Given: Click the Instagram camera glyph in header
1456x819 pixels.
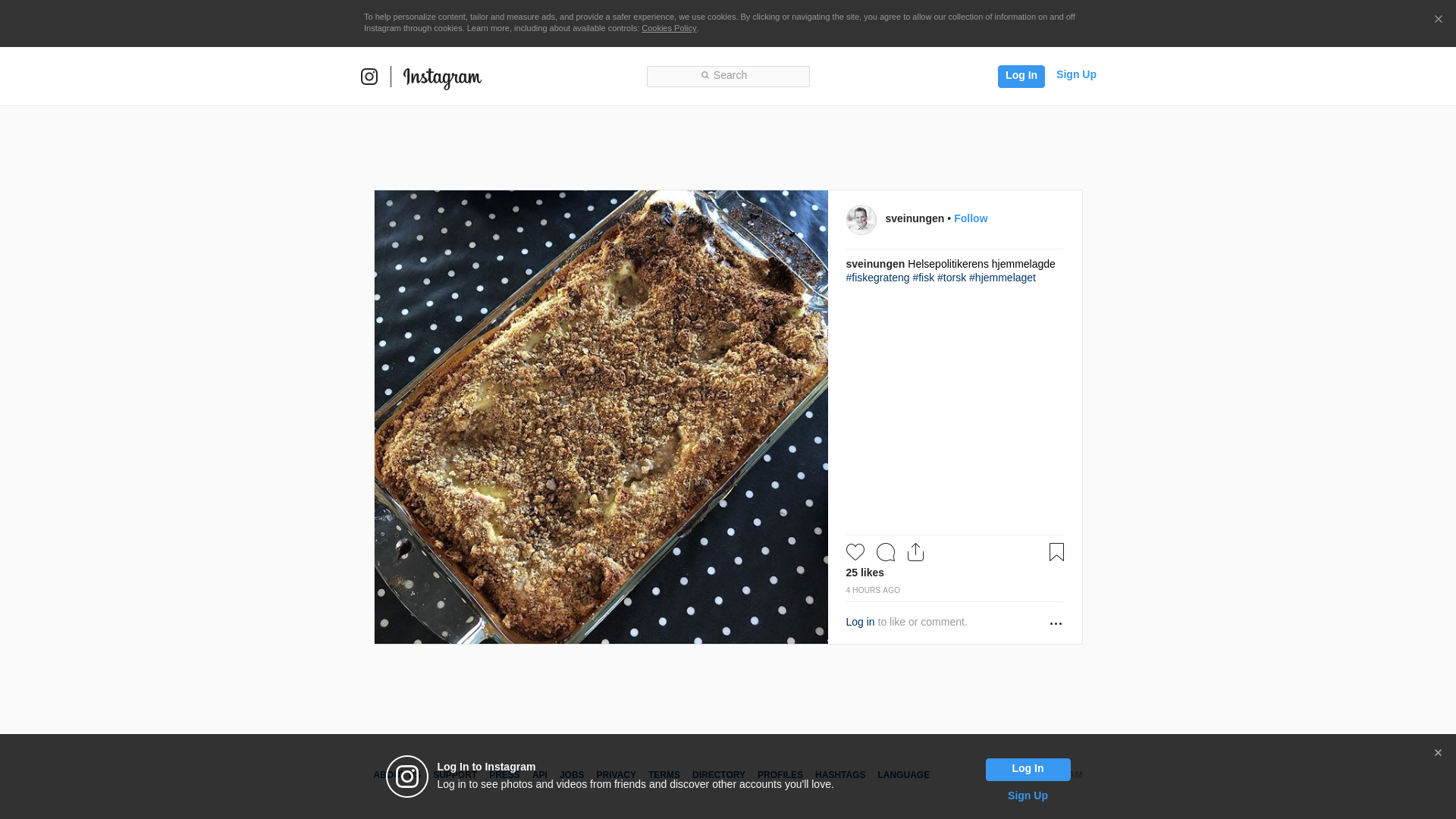Looking at the screenshot, I should (x=369, y=77).
